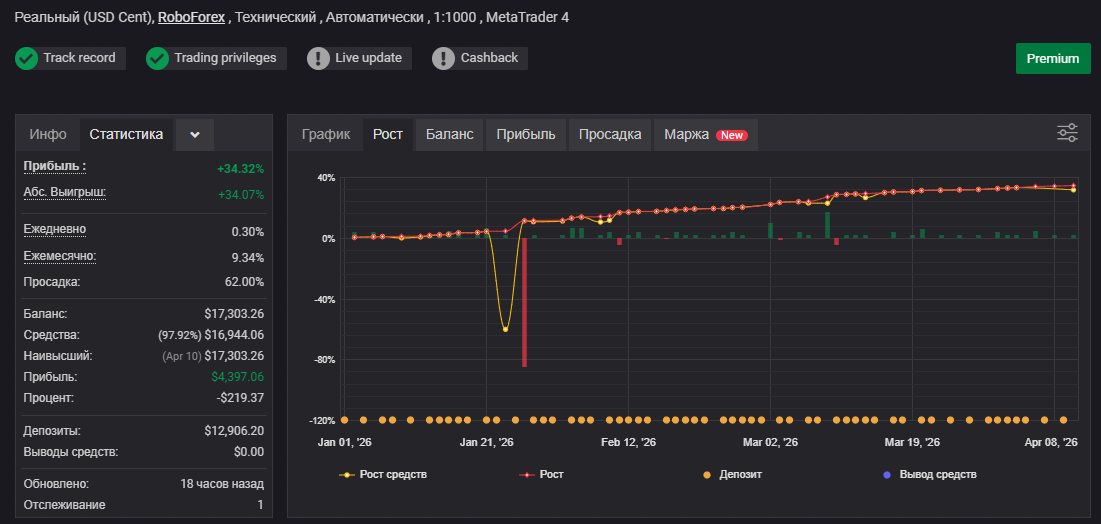Click the Live update exclamation icon

click(x=318, y=58)
